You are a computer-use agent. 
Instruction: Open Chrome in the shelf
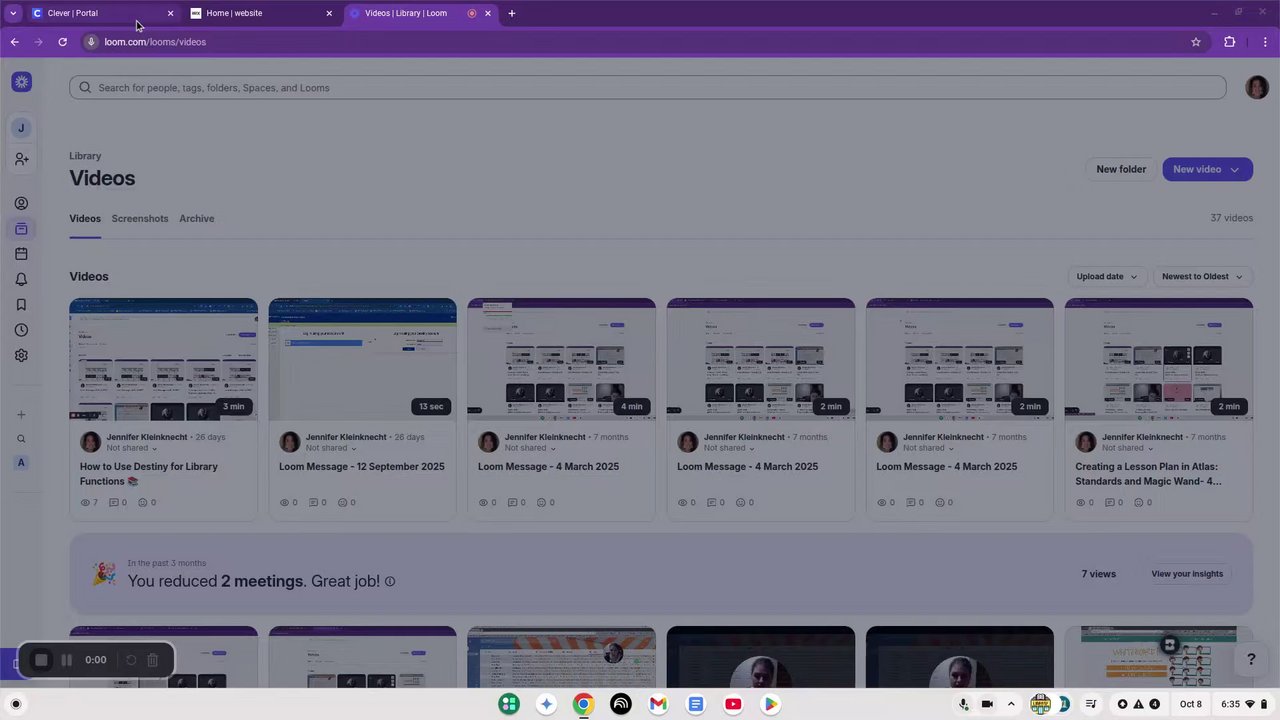tap(583, 704)
